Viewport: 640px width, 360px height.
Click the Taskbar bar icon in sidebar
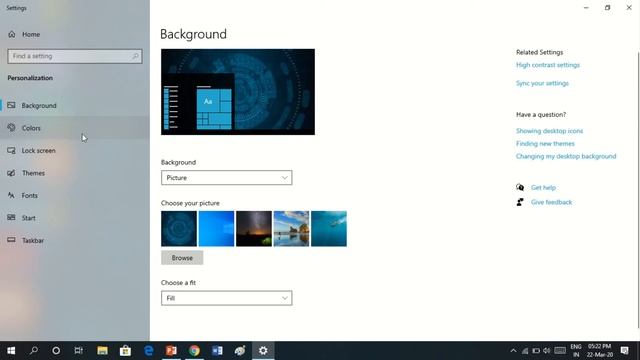click(x=11, y=240)
